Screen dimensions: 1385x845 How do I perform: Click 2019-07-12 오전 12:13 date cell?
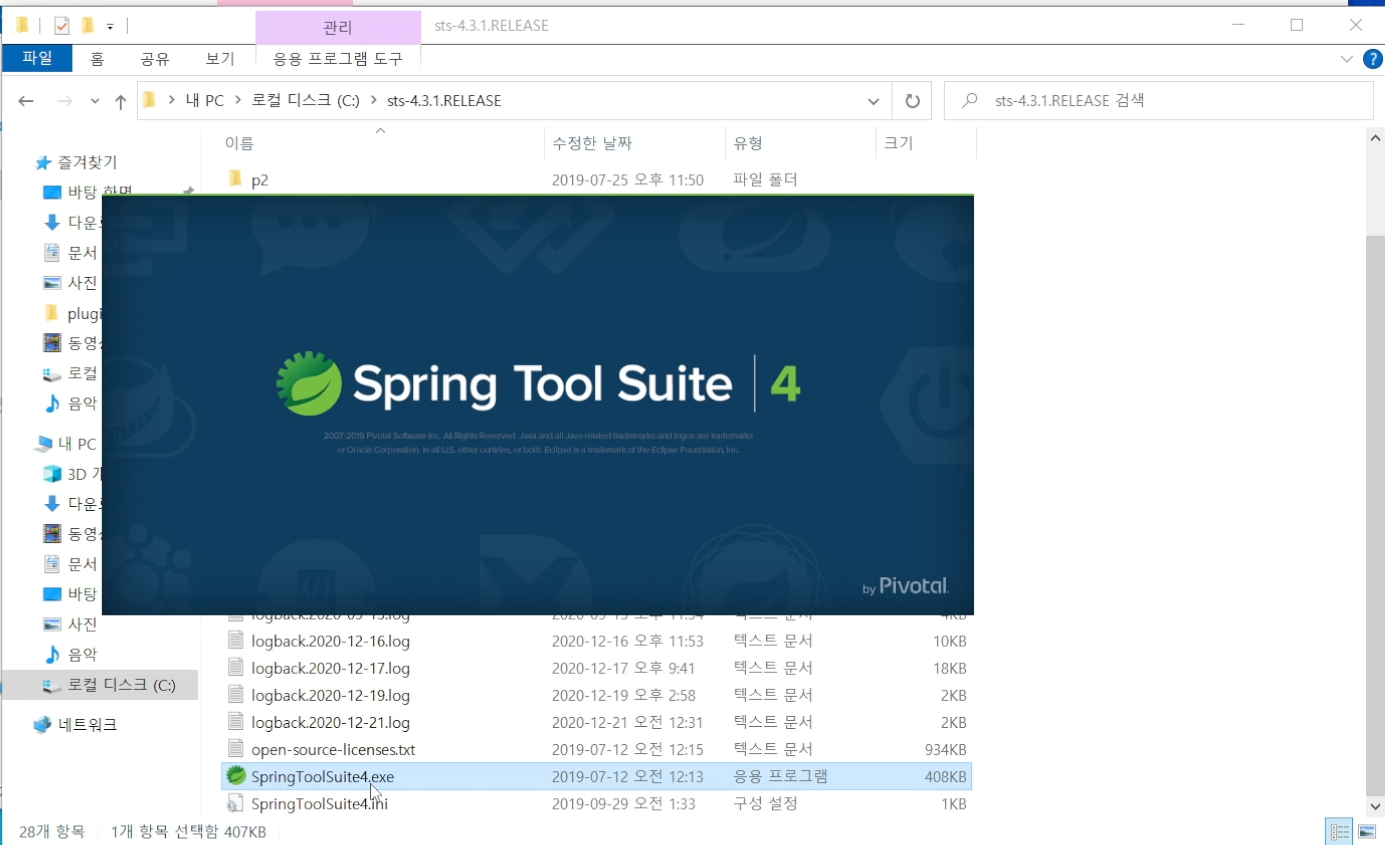tap(627, 776)
